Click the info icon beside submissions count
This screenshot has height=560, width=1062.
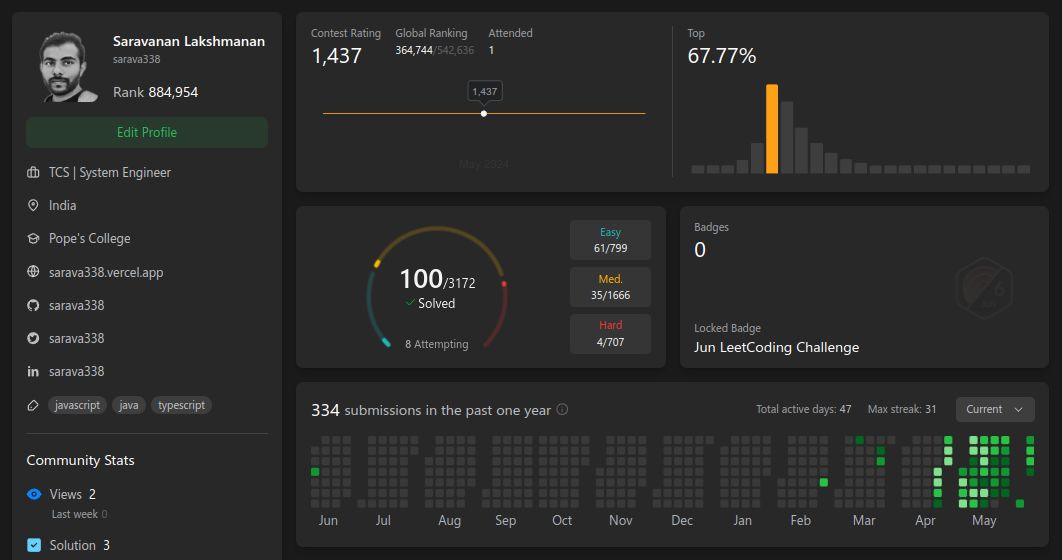tap(562, 410)
